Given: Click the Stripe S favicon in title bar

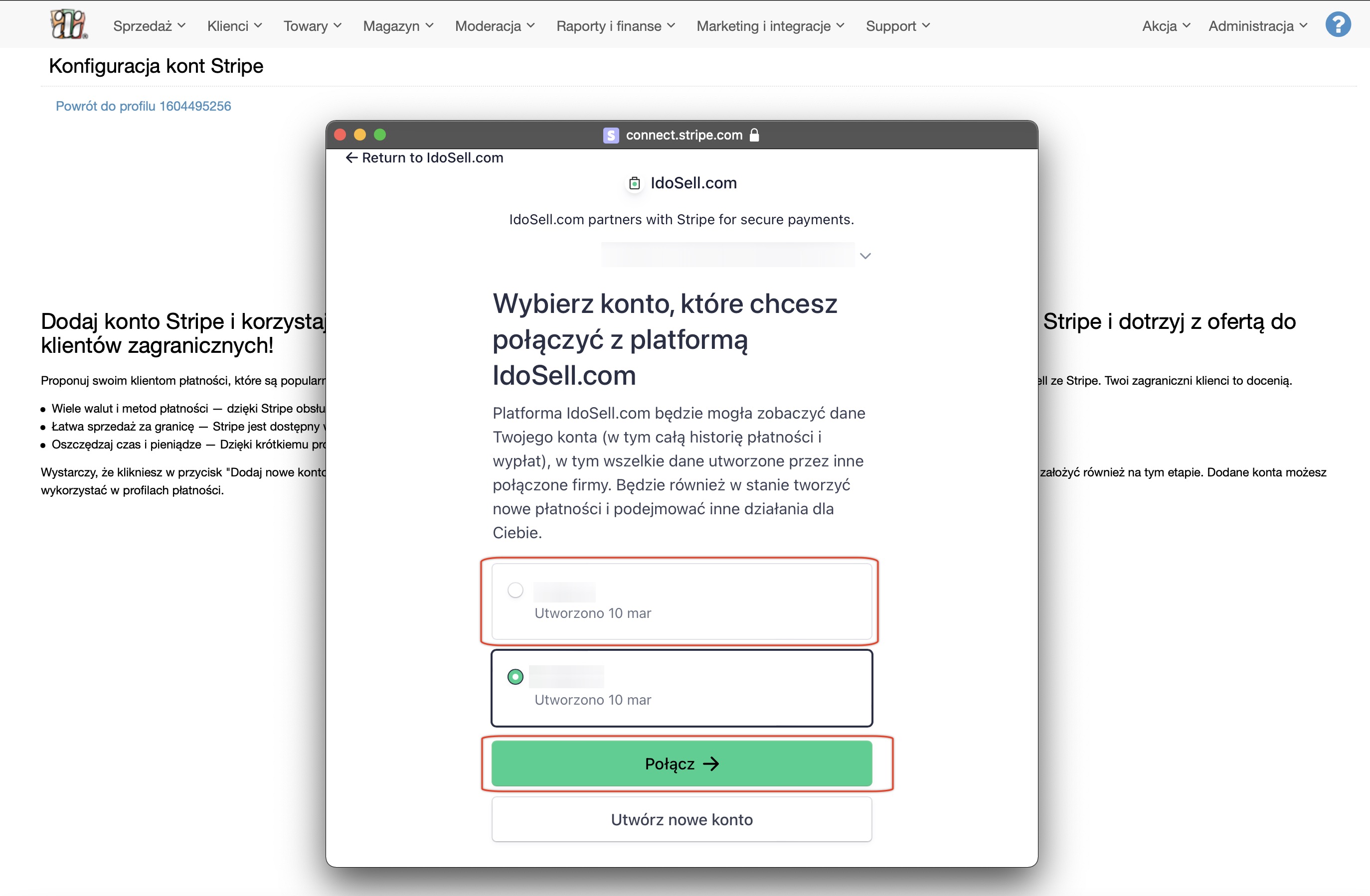Looking at the screenshot, I should (610, 135).
